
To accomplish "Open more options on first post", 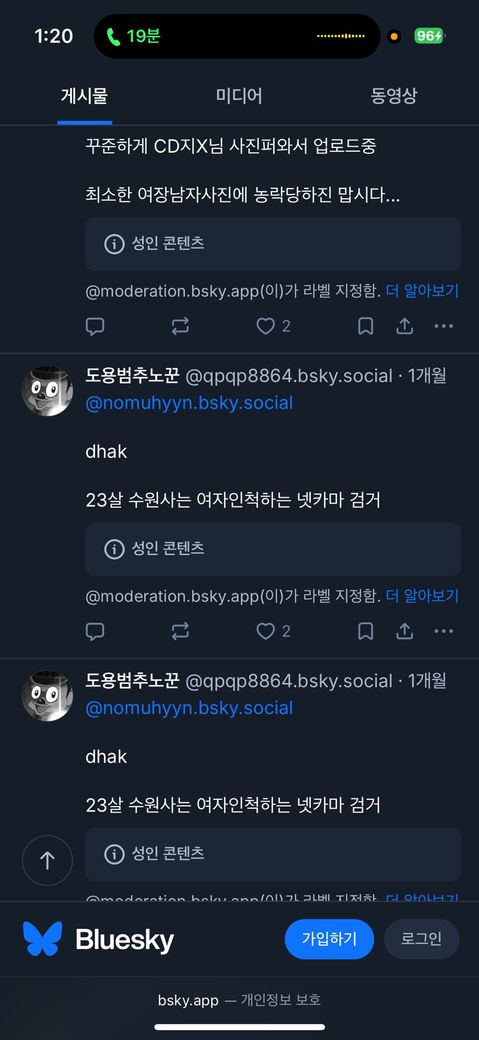I will 443,326.
